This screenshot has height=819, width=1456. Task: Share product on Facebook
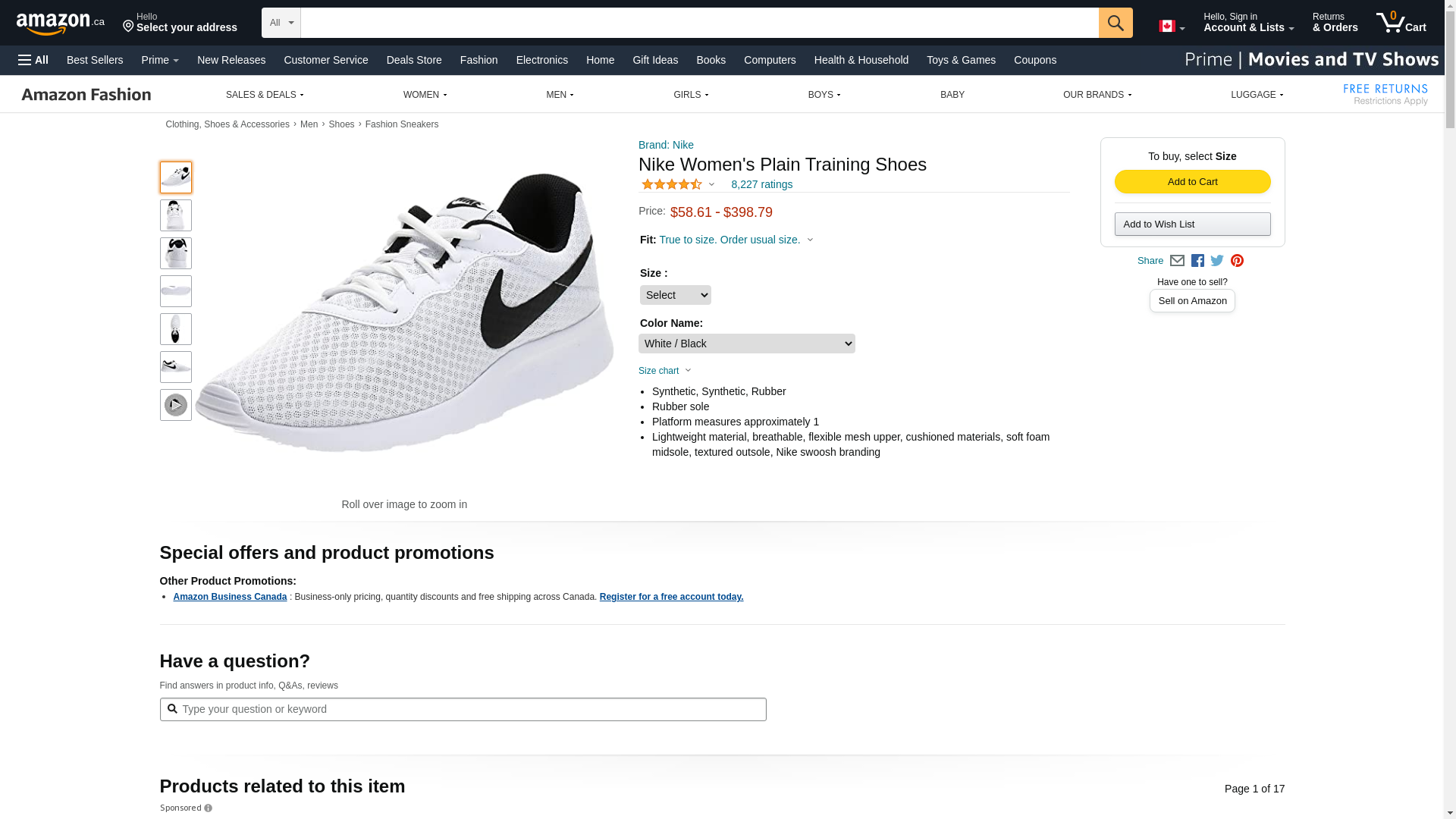click(x=1197, y=261)
